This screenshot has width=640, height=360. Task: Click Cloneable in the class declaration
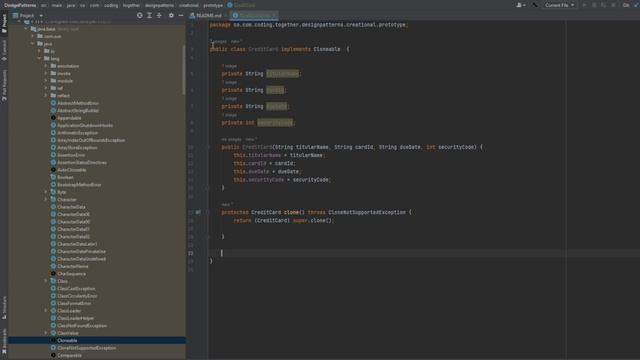click(x=327, y=49)
